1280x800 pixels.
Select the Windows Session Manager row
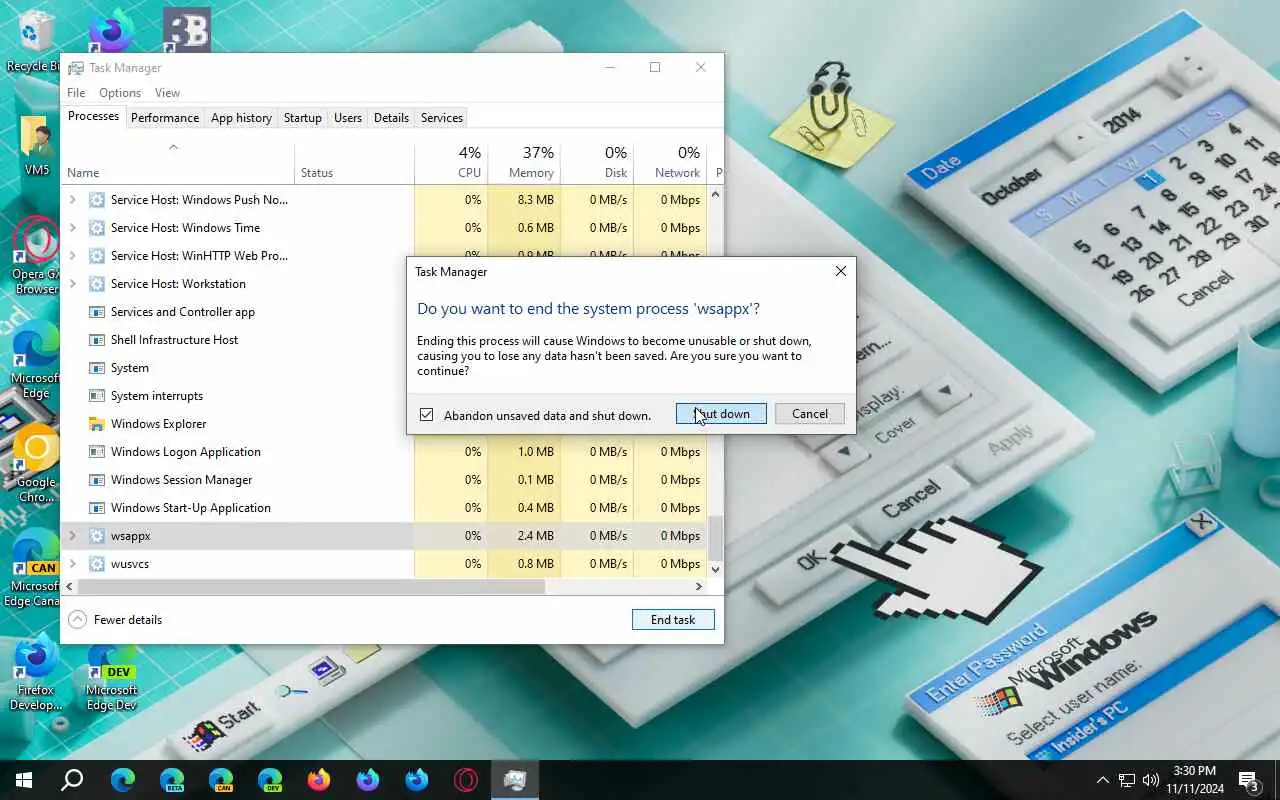384,480
